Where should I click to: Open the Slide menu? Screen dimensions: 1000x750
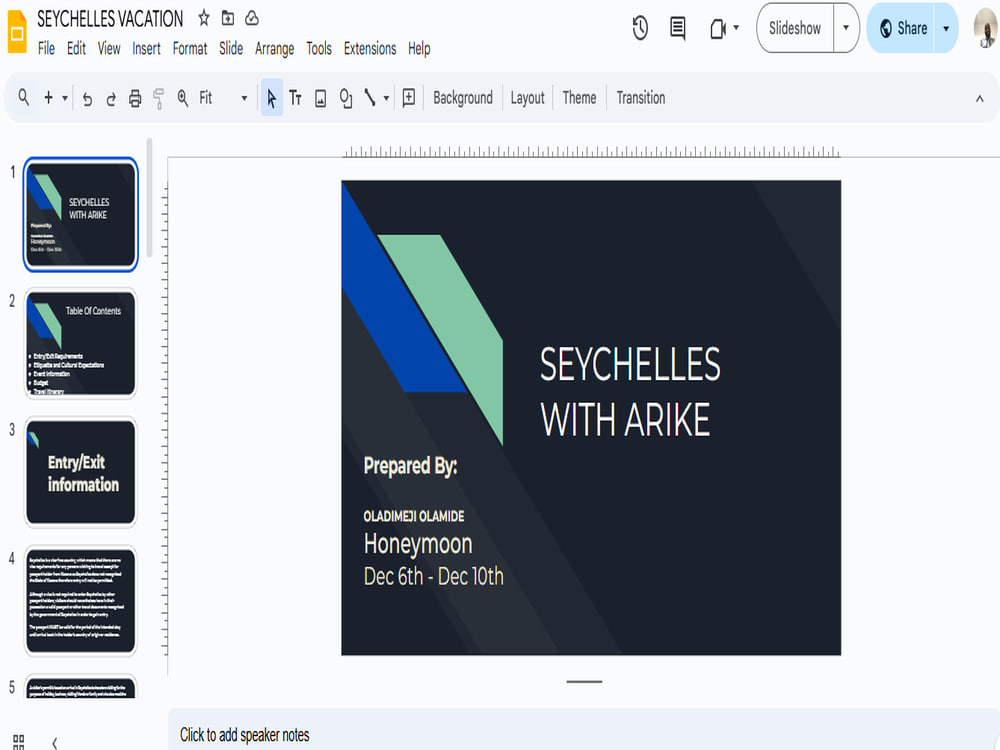click(231, 48)
